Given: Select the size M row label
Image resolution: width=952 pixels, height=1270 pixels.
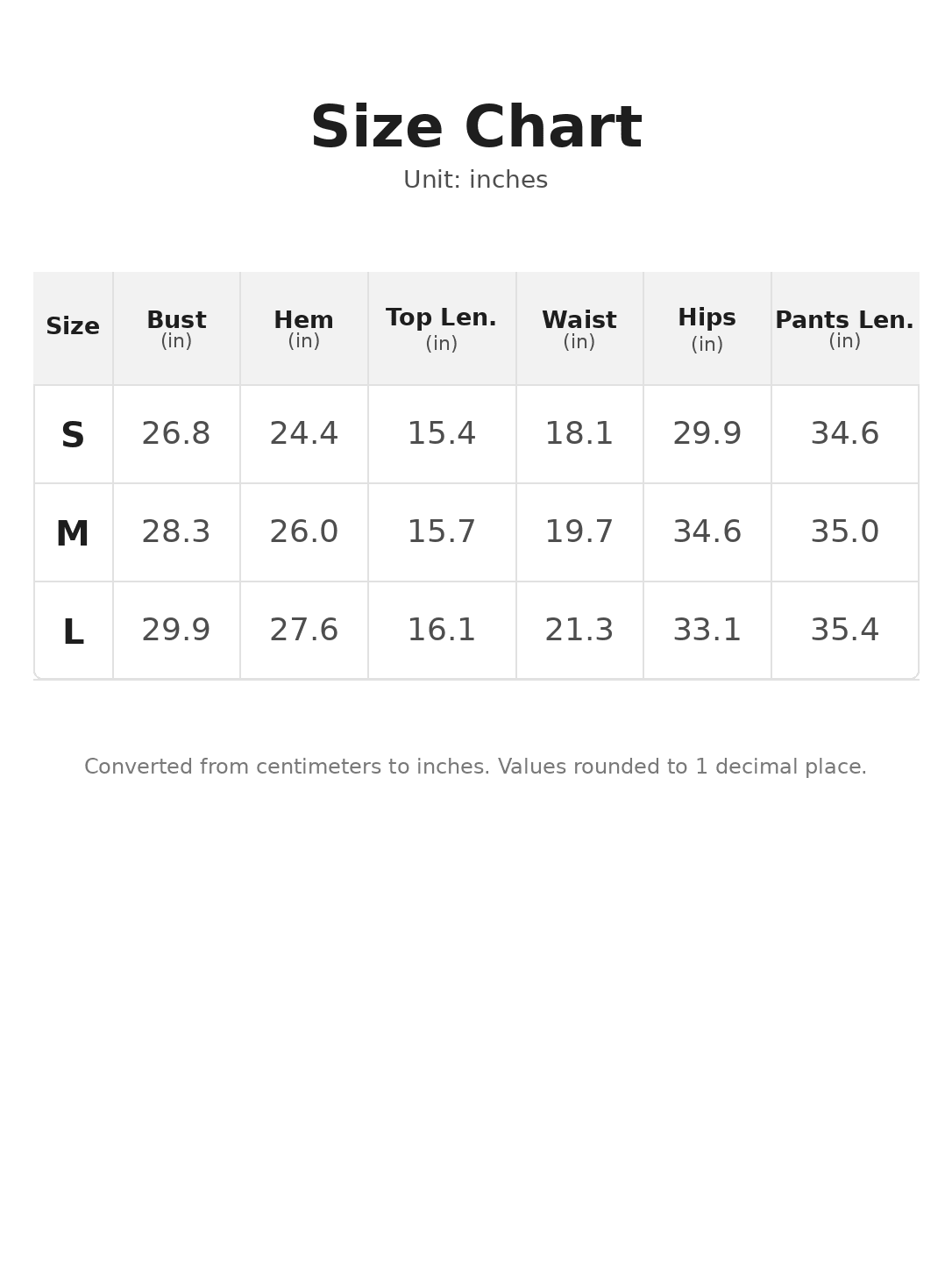Looking at the screenshot, I should point(73,534).
